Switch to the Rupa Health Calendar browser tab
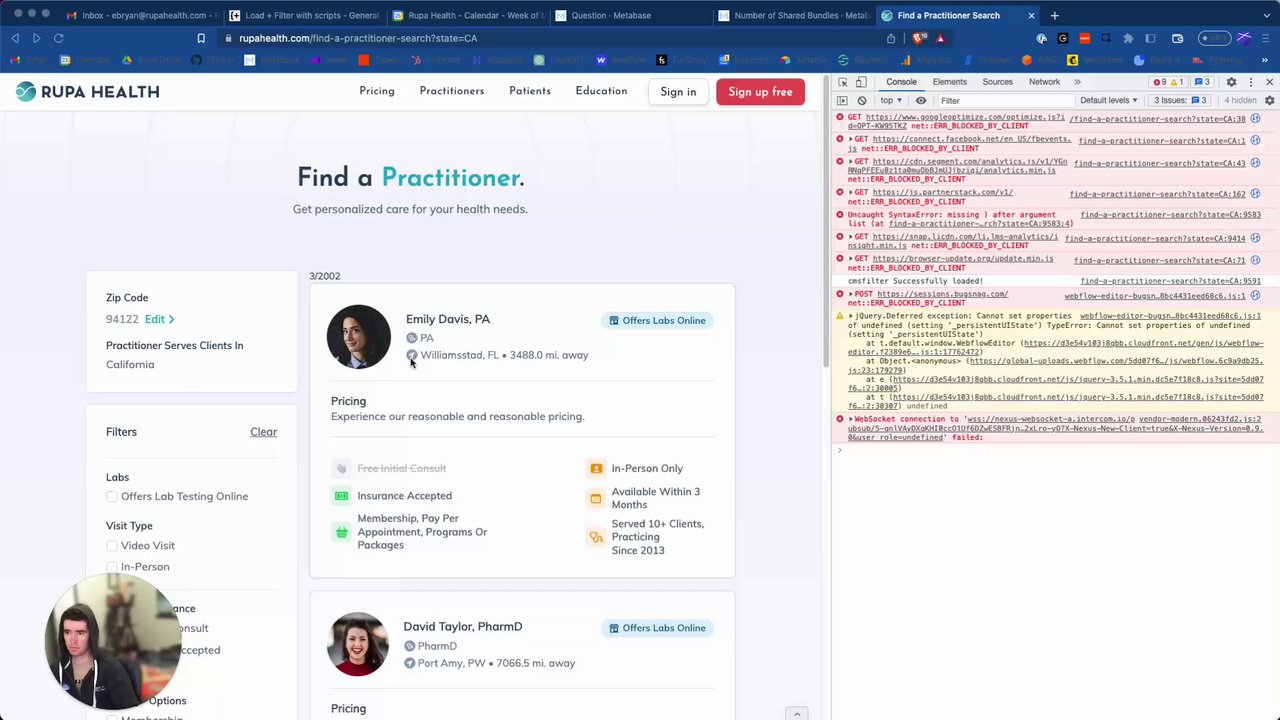The width and height of the screenshot is (1280, 720). pyautogui.click(x=469, y=15)
